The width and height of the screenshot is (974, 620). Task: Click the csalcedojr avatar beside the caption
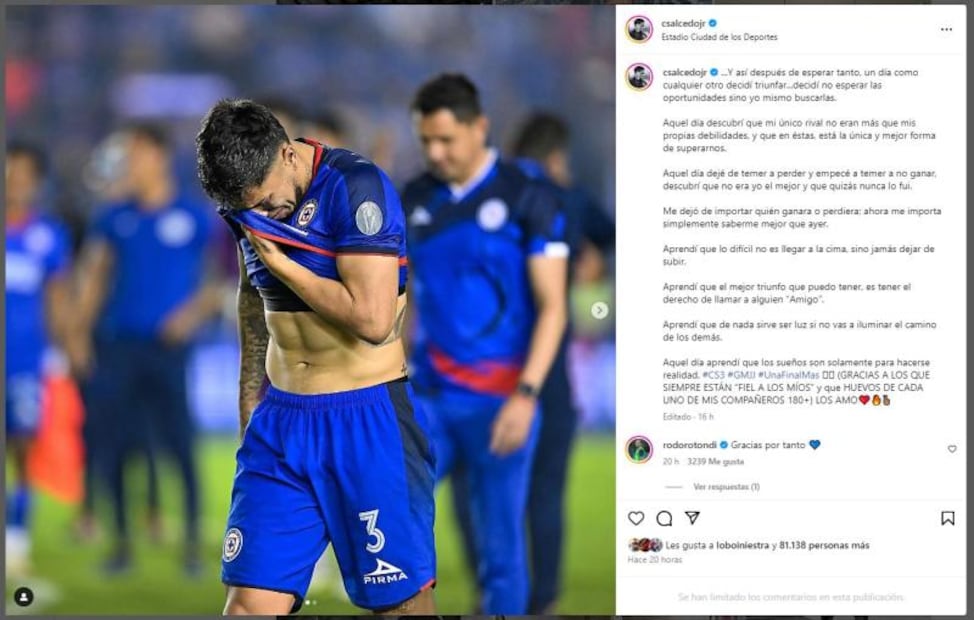639,77
